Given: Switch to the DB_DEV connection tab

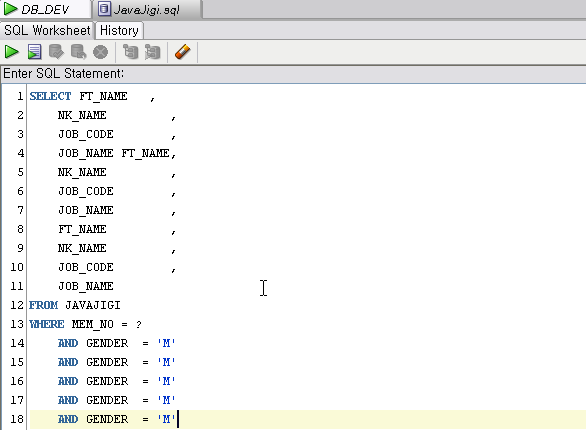Looking at the screenshot, I should tap(46, 9).
